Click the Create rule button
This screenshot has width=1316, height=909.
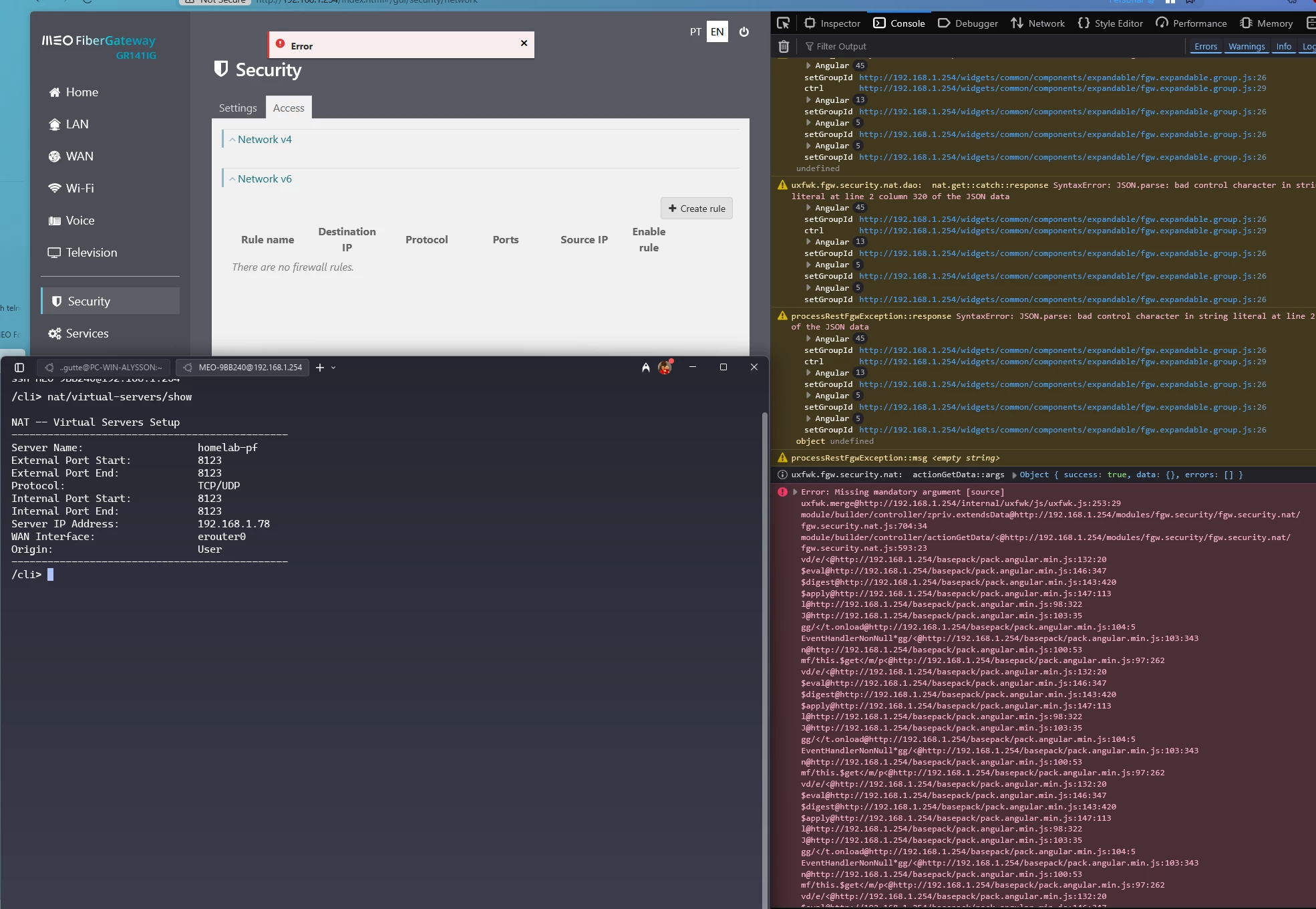(697, 209)
